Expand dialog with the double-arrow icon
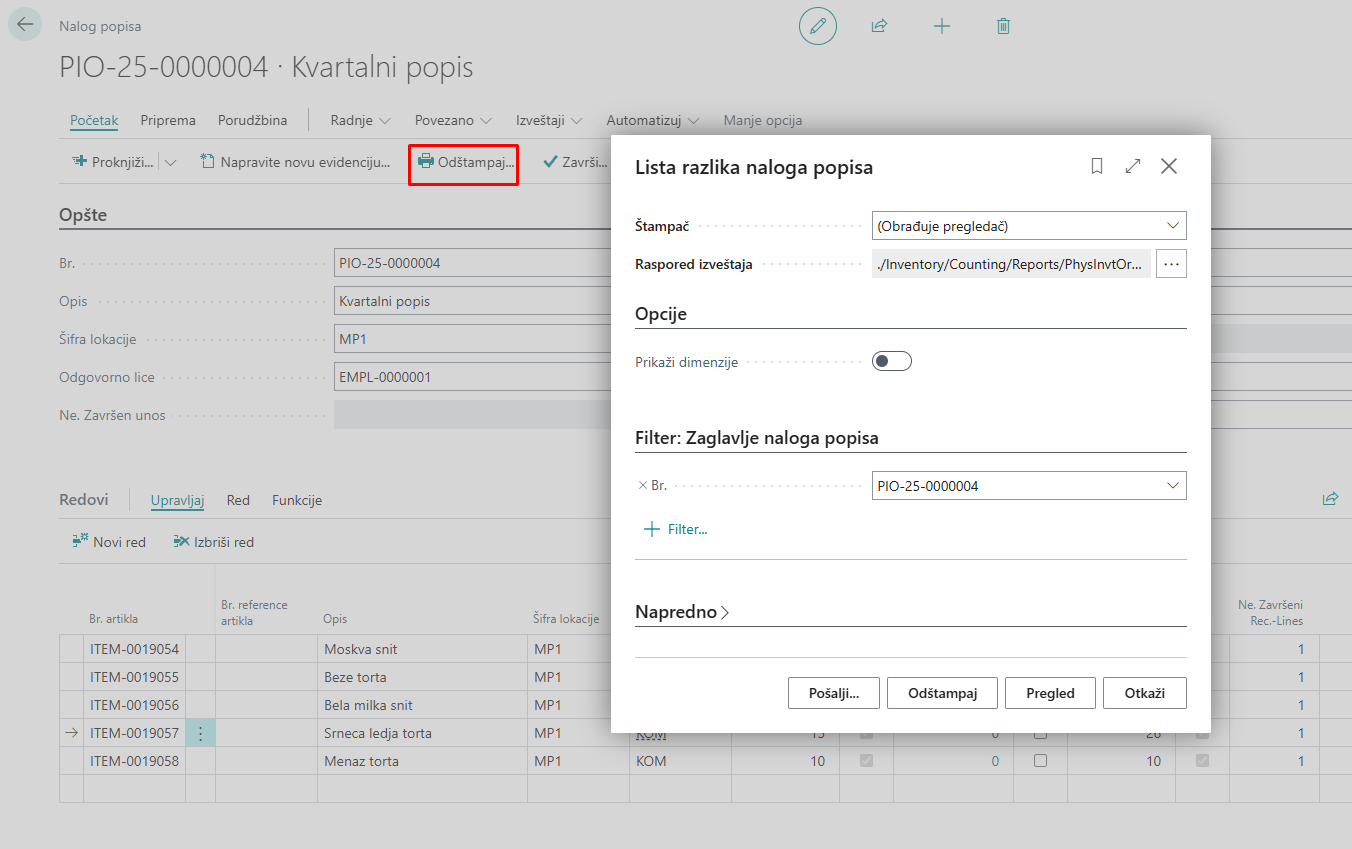This screenshot has height=849, width=1352. [x=1133, y=167]
